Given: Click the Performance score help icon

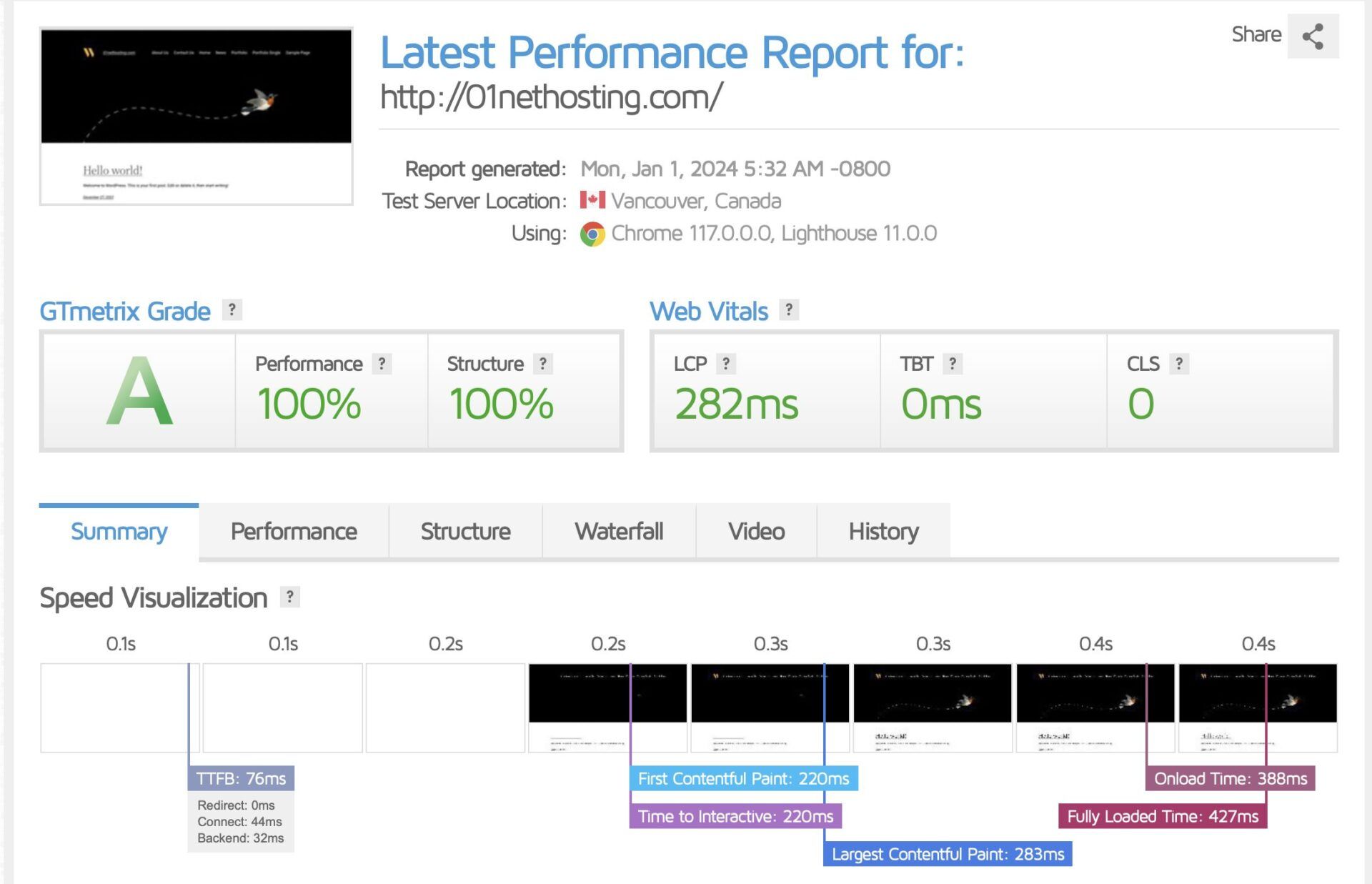Looking at the screenshot, I should (382, 364).
